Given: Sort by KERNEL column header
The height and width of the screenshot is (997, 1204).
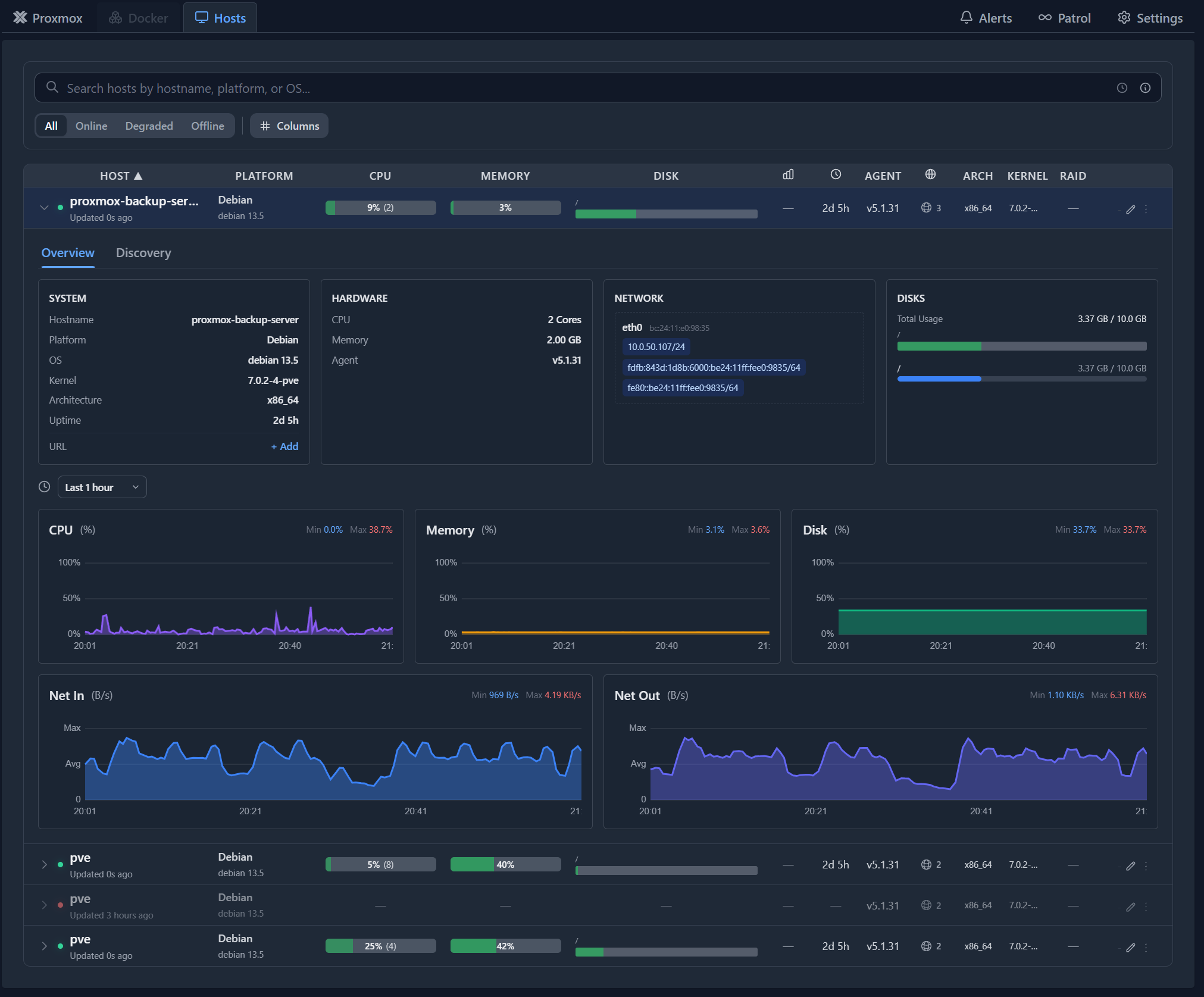Looking at the screenshot, I should (1027, 176).
